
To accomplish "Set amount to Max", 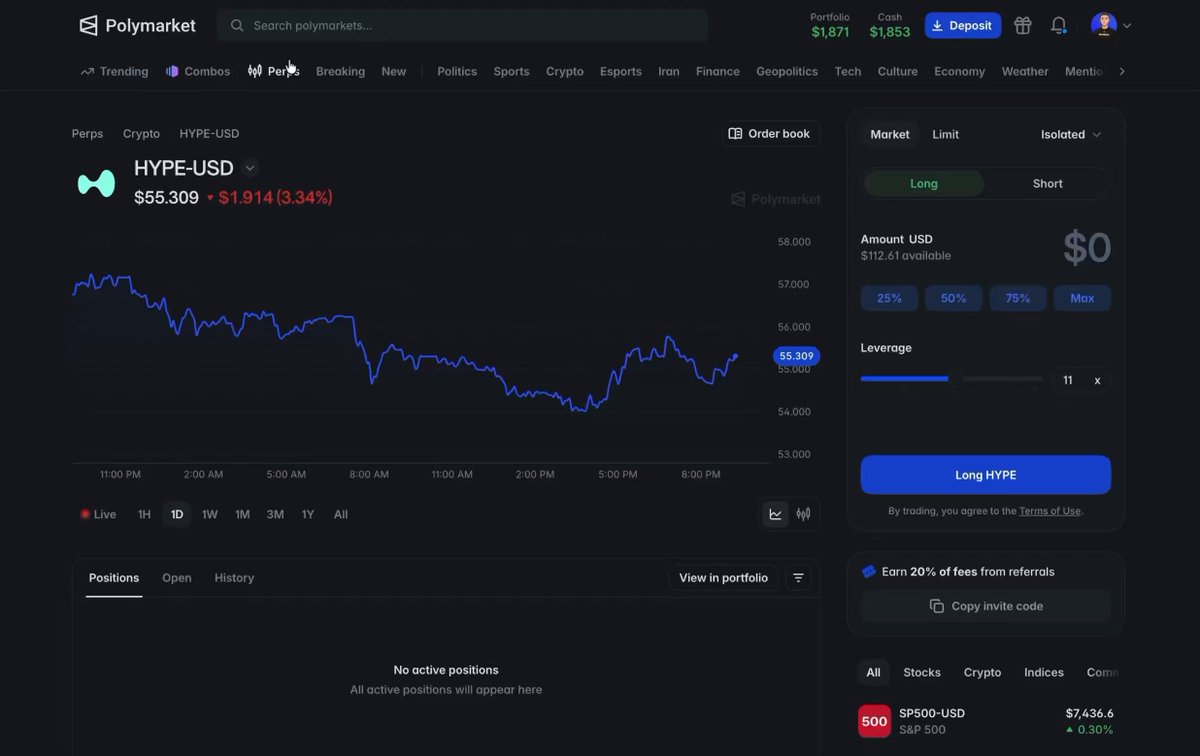I will coord(1082,298).
